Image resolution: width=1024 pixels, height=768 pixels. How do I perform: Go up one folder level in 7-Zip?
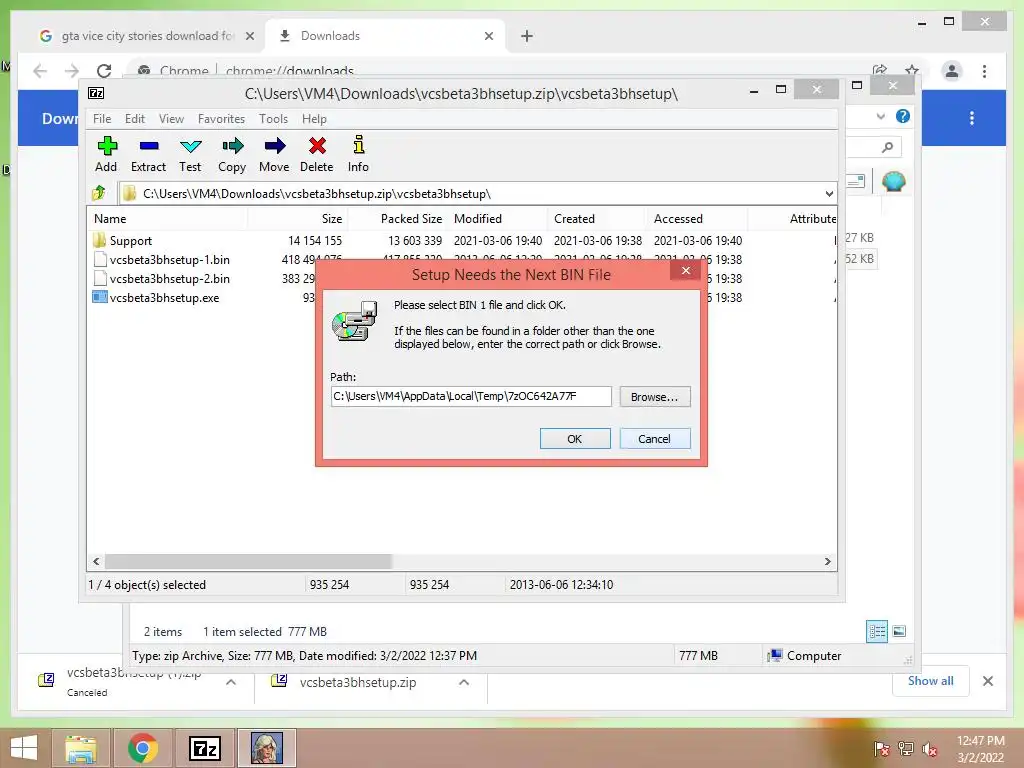click(99, 193)
